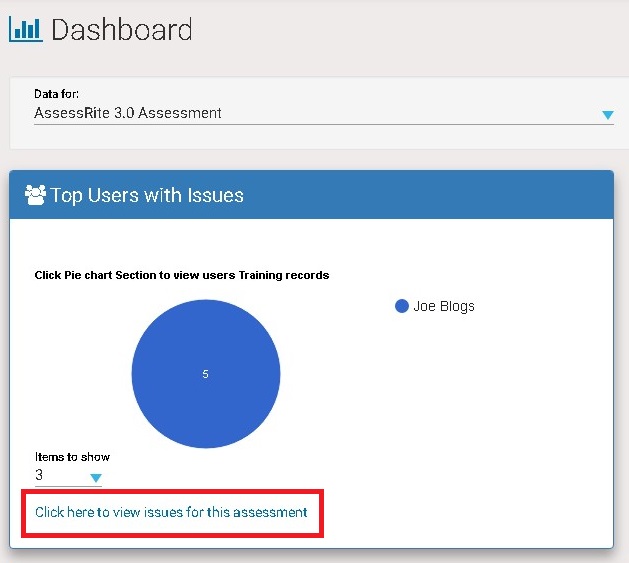Click the Dashboard bar chart icon

pos(25,29)
